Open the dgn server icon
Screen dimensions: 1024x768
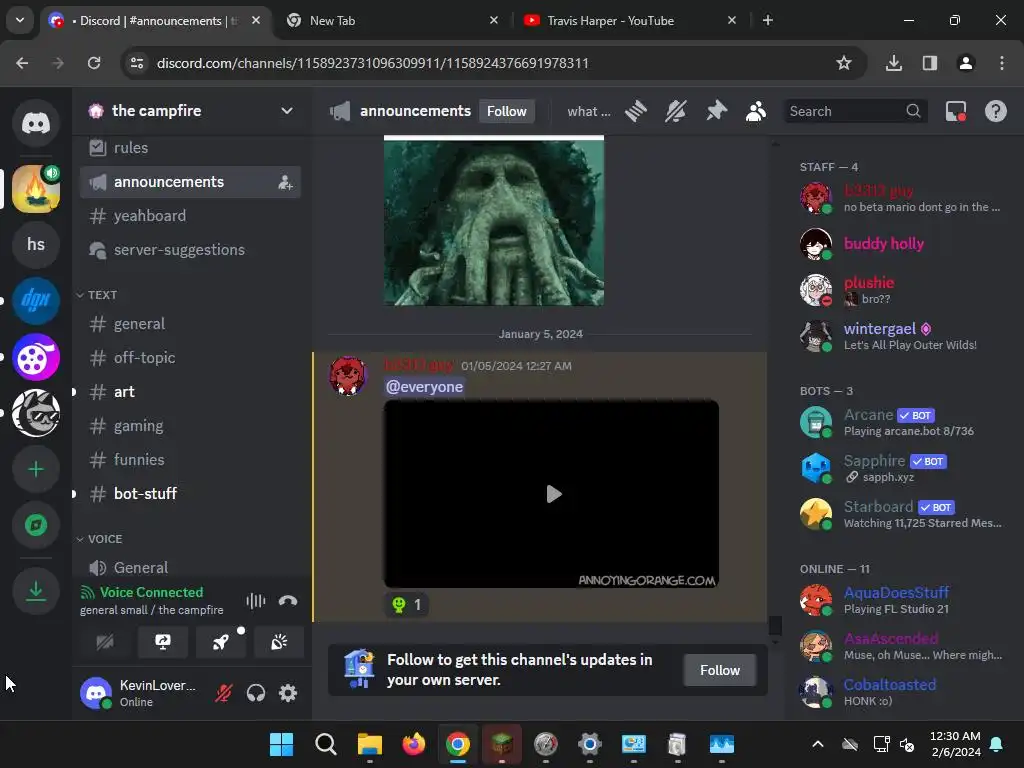tap(36, 300)
